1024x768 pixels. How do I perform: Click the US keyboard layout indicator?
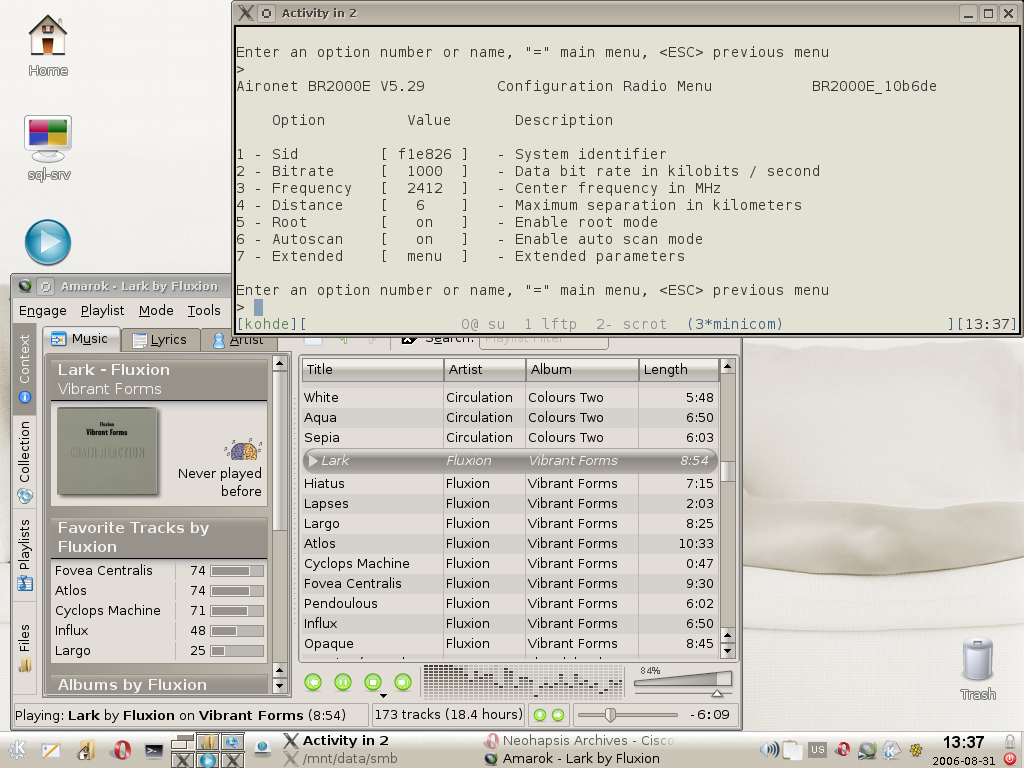point(817,750)
